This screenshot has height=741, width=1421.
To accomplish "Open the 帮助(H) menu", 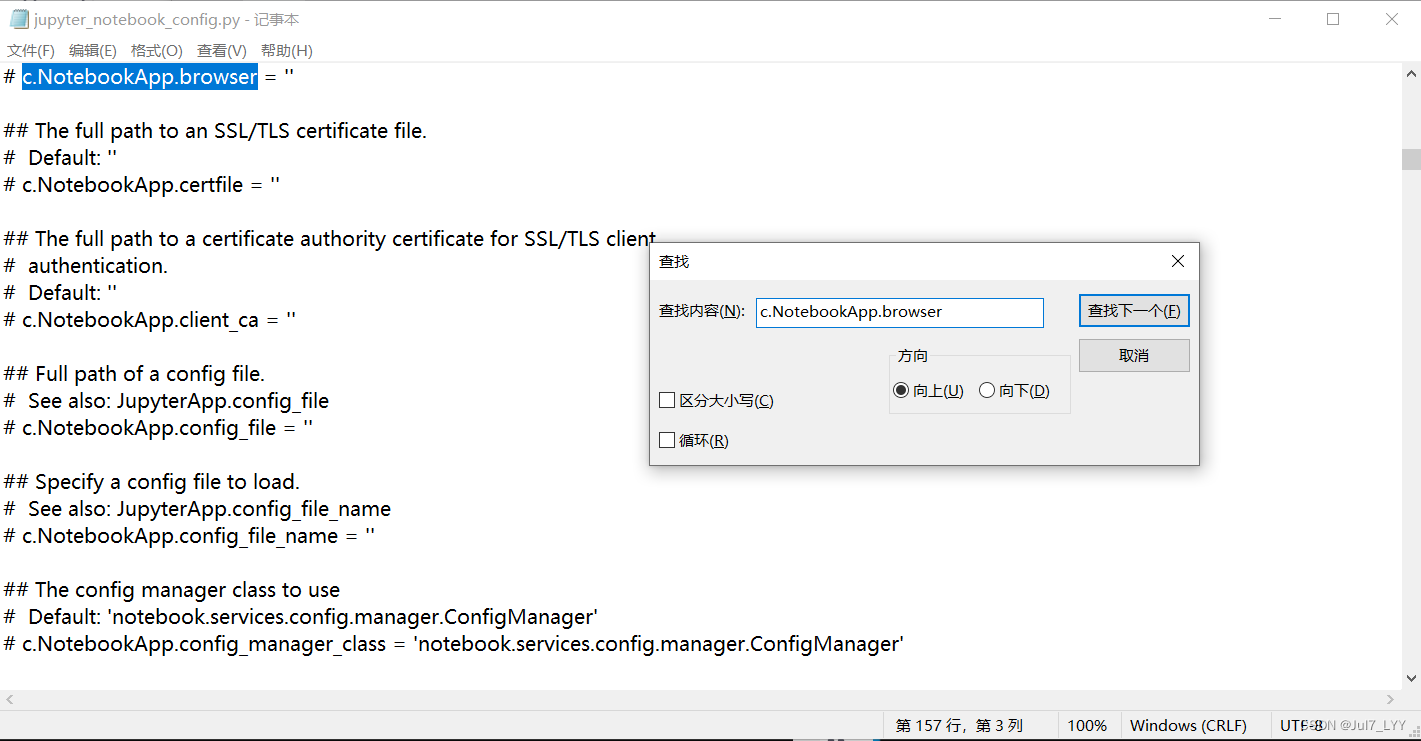I will 287,51.
